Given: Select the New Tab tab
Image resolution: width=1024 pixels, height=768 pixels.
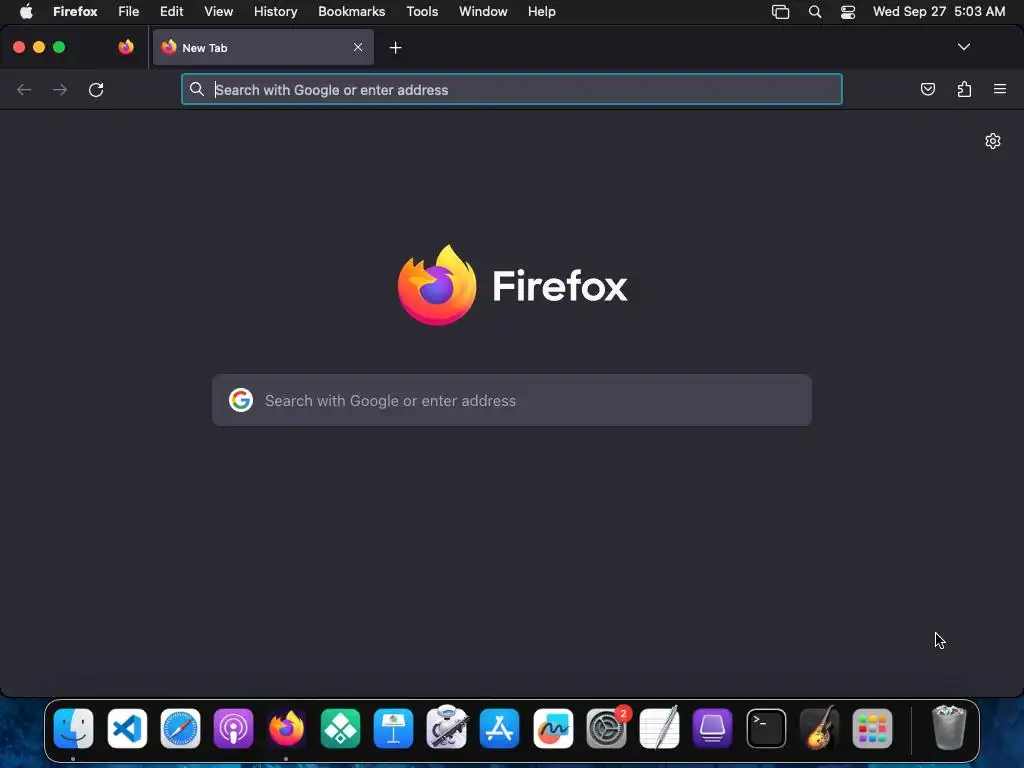Looking at the screenshot, I should pyautogui.click(x=263, y=47).
